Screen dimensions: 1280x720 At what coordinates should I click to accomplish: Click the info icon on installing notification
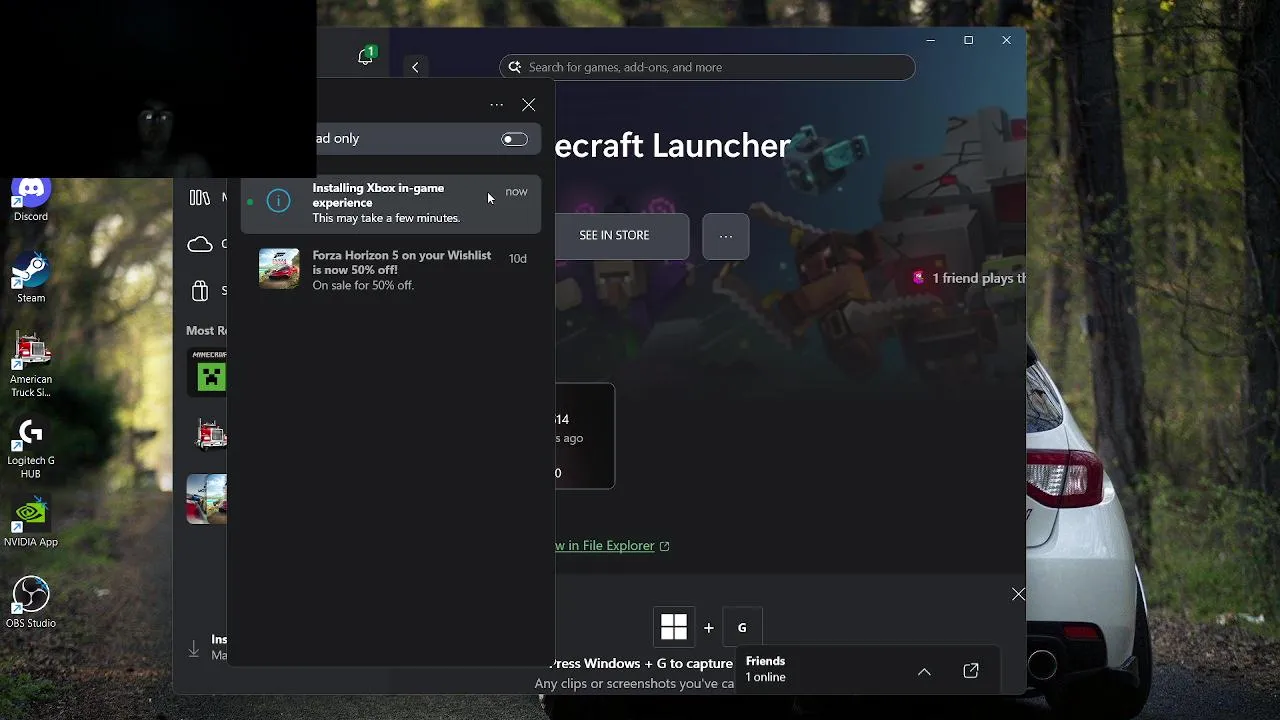(279, 200)
